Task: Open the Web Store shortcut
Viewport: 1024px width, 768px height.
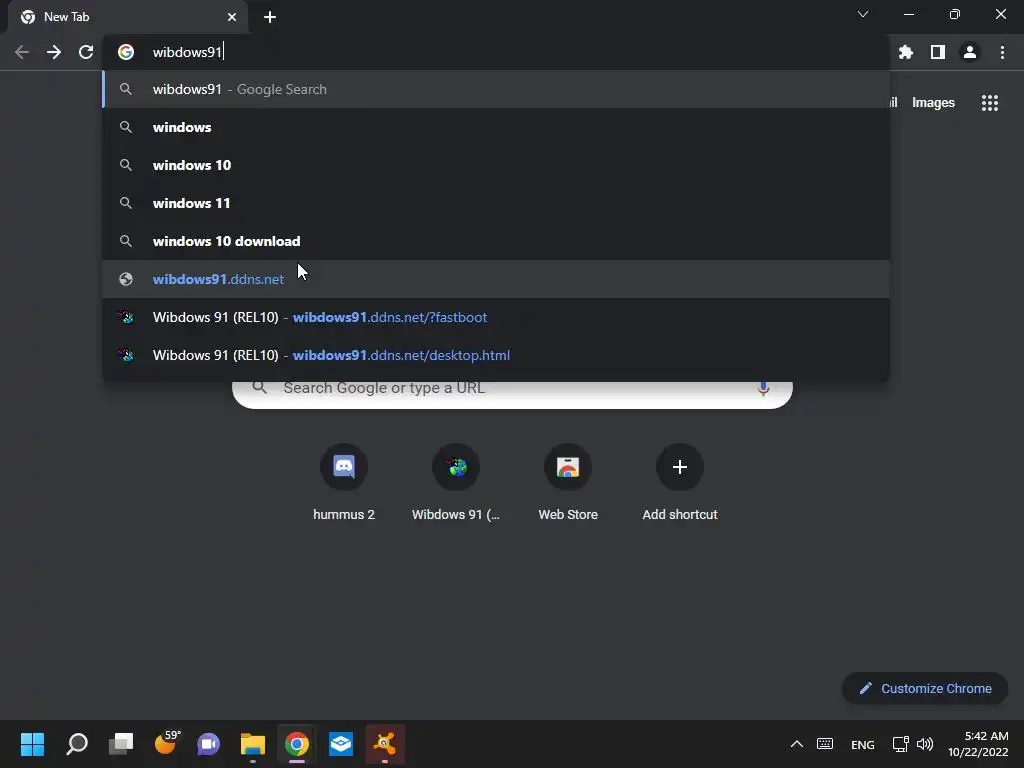Action: [568, 482]
